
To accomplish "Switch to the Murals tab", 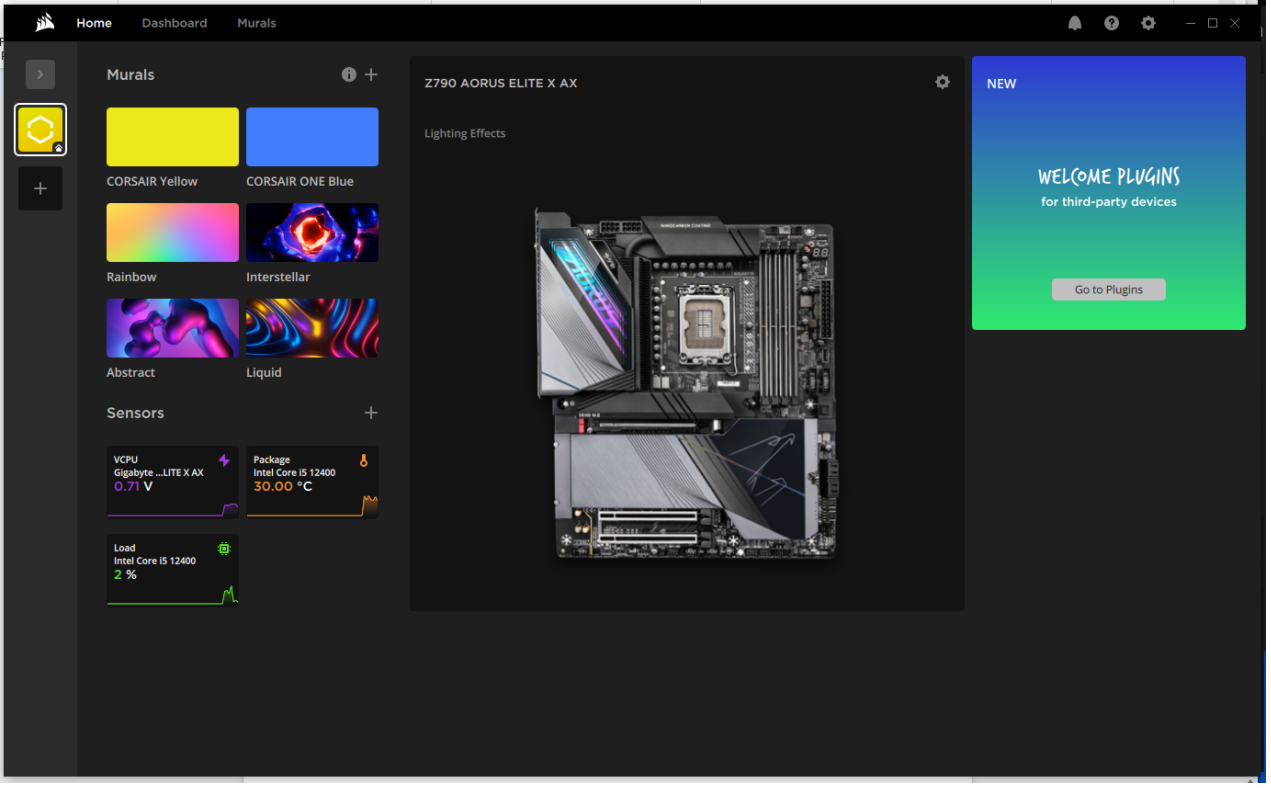I will pos(256,23).
